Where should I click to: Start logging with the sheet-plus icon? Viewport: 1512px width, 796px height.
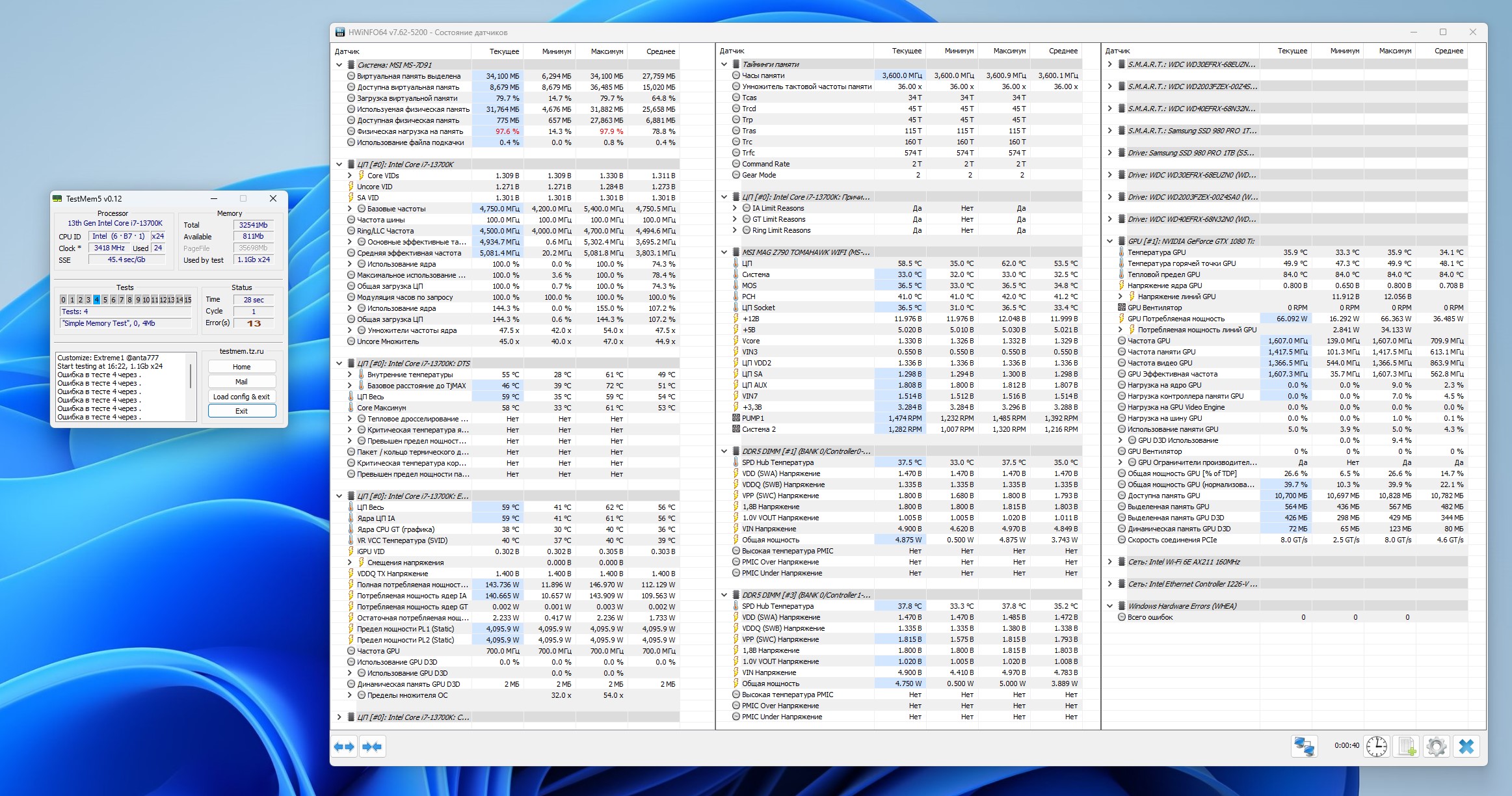click(1407, 746)
